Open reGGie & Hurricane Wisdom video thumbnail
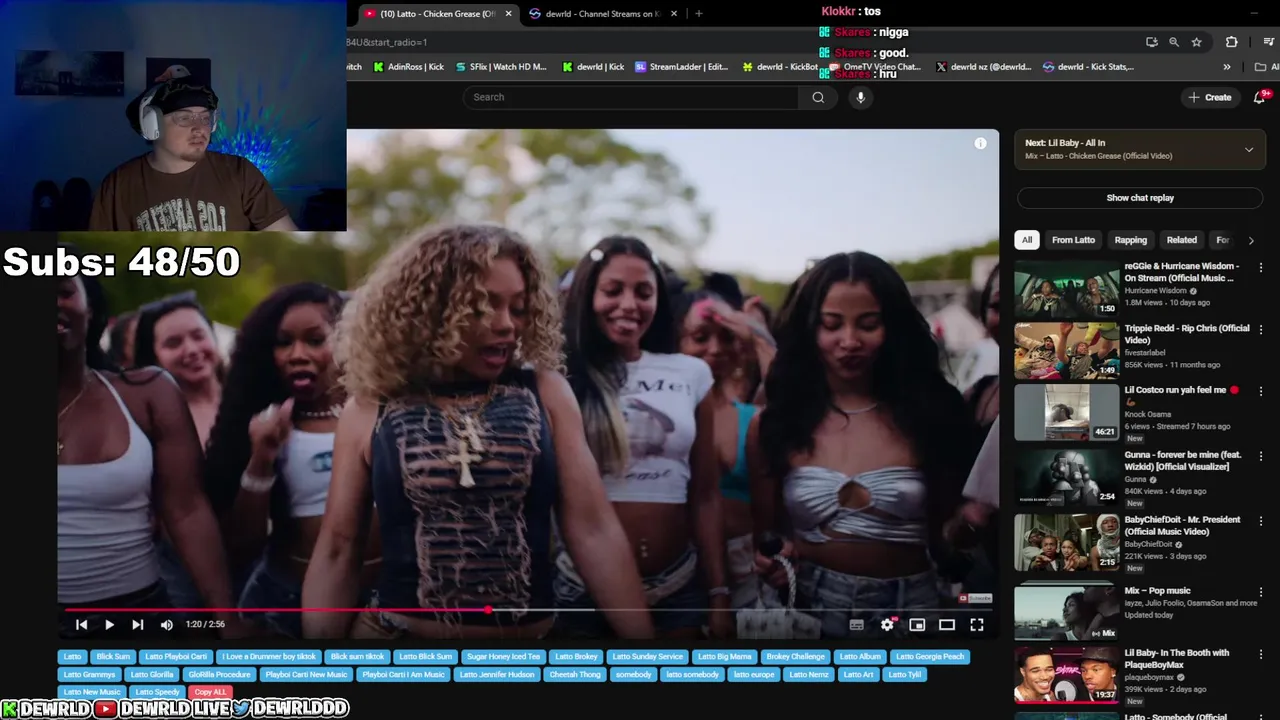 1067,290
